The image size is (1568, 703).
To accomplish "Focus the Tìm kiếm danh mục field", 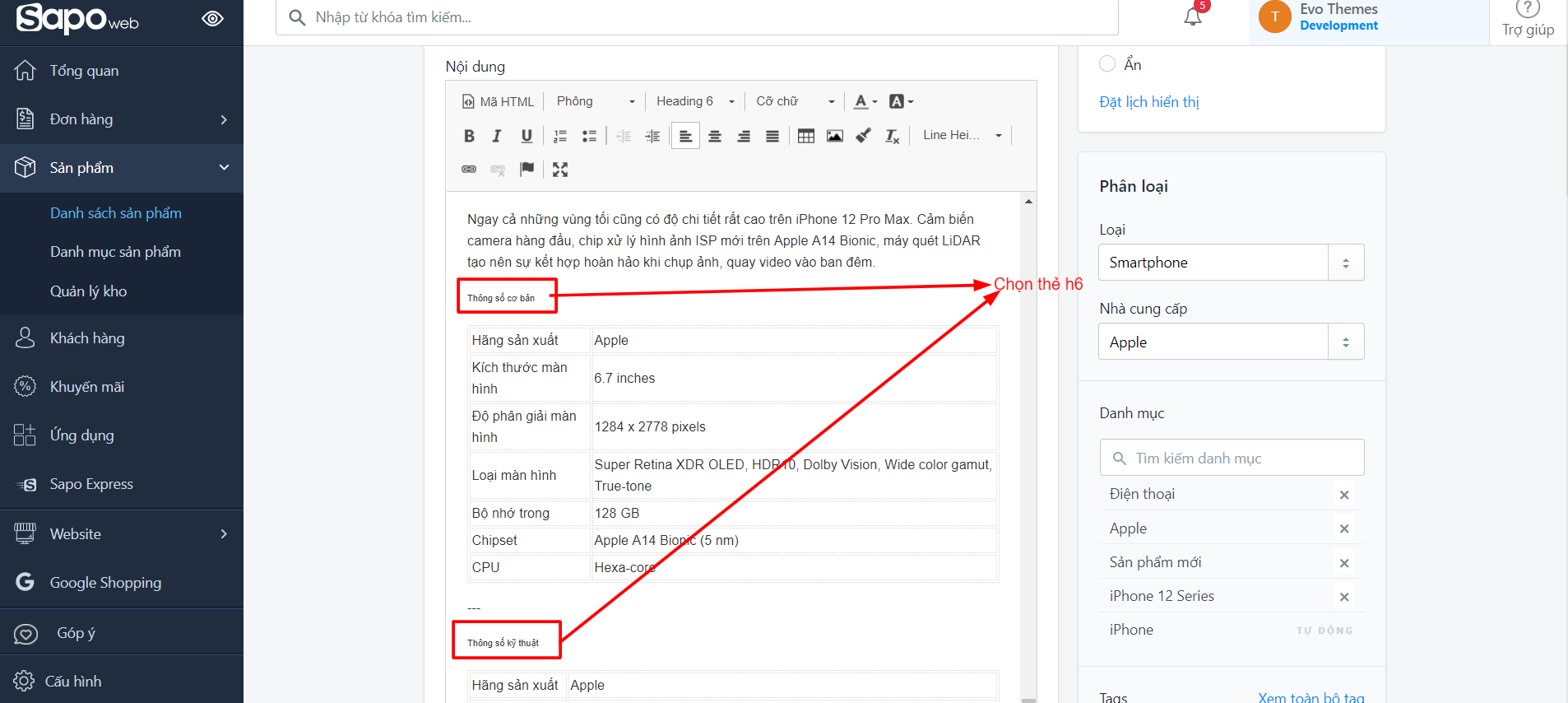I will (1232, 458).
